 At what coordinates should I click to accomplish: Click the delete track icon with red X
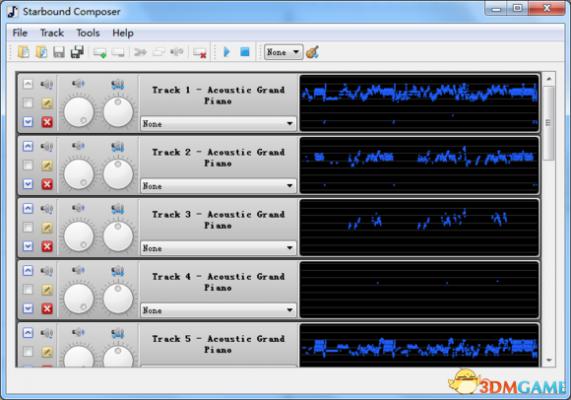[200, 52]
